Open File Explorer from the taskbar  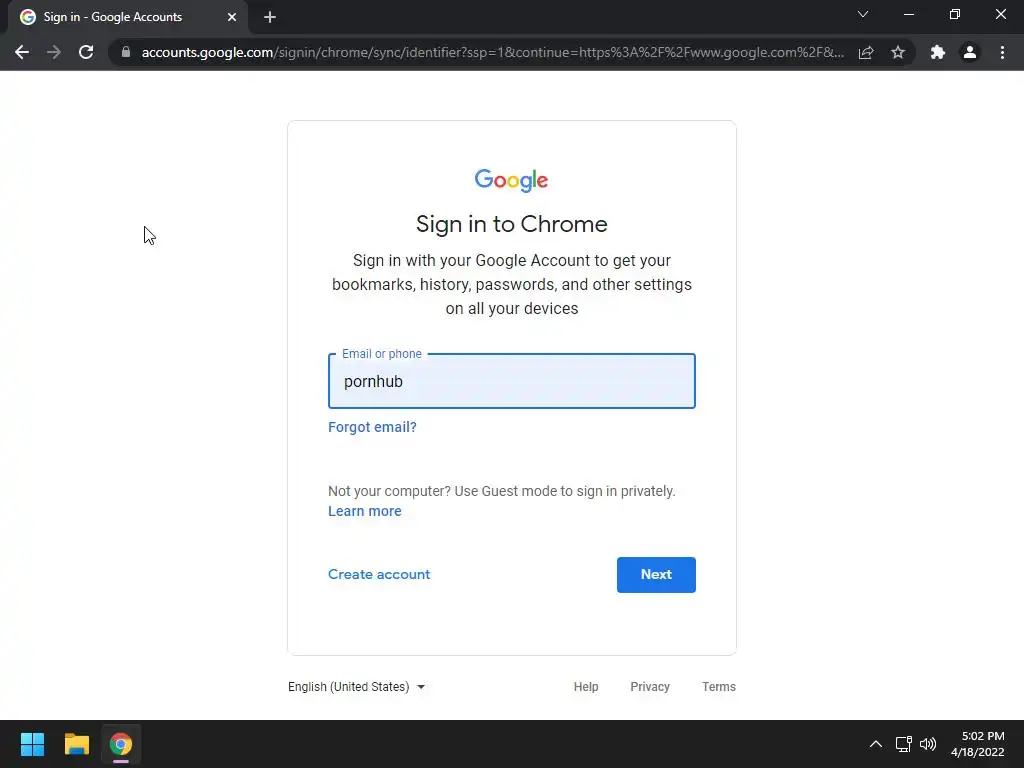tap(76, 744)
